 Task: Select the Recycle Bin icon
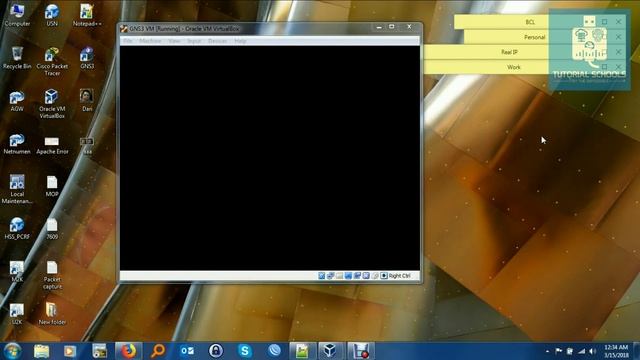pos(17,58)
